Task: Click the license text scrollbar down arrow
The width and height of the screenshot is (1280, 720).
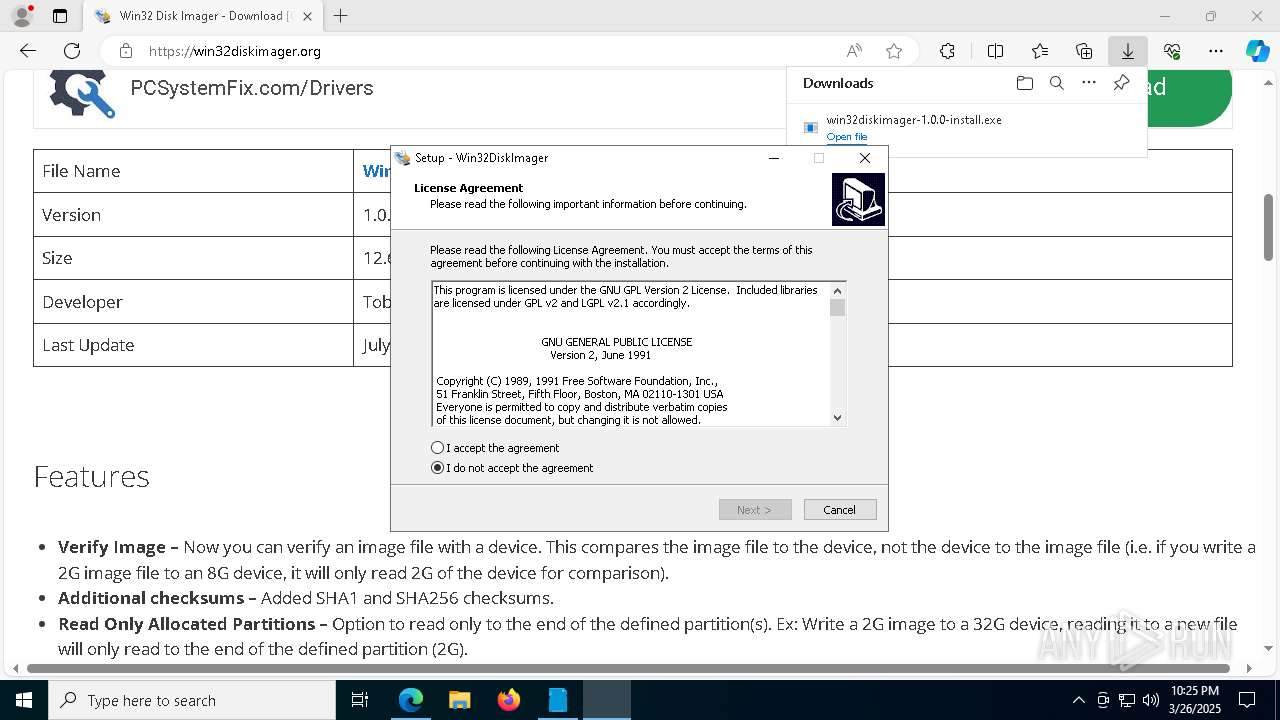Action: 838,418
